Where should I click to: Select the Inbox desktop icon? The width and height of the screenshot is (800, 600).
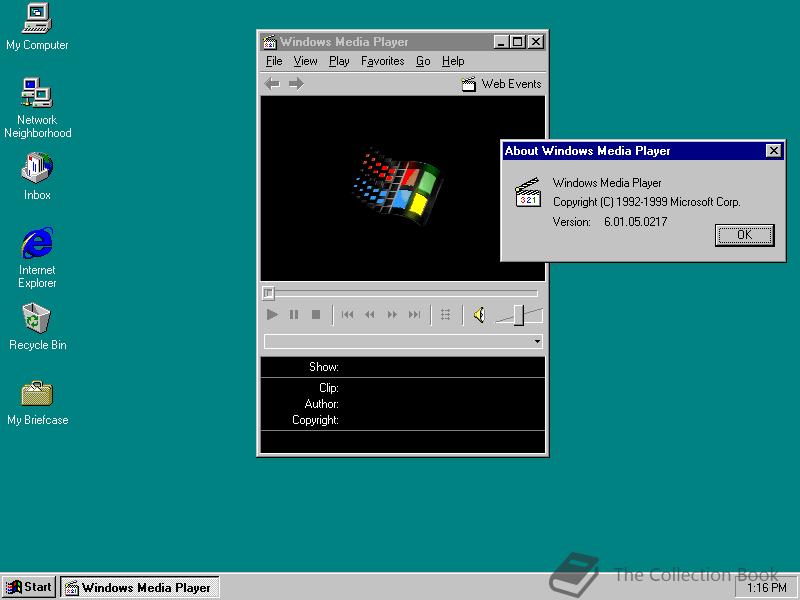click(x=37, y=176)
